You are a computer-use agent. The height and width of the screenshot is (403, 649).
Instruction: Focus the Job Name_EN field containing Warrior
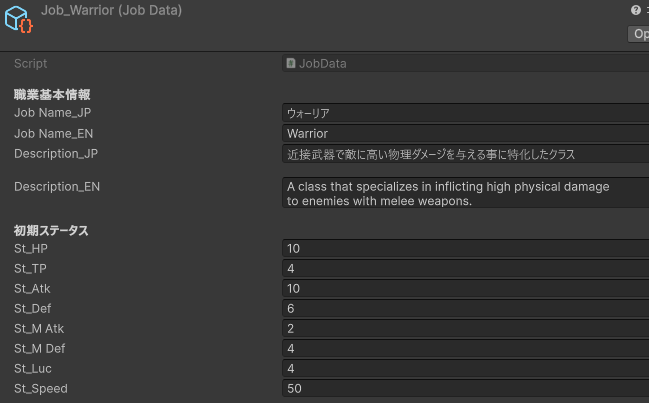pos(465,133)
